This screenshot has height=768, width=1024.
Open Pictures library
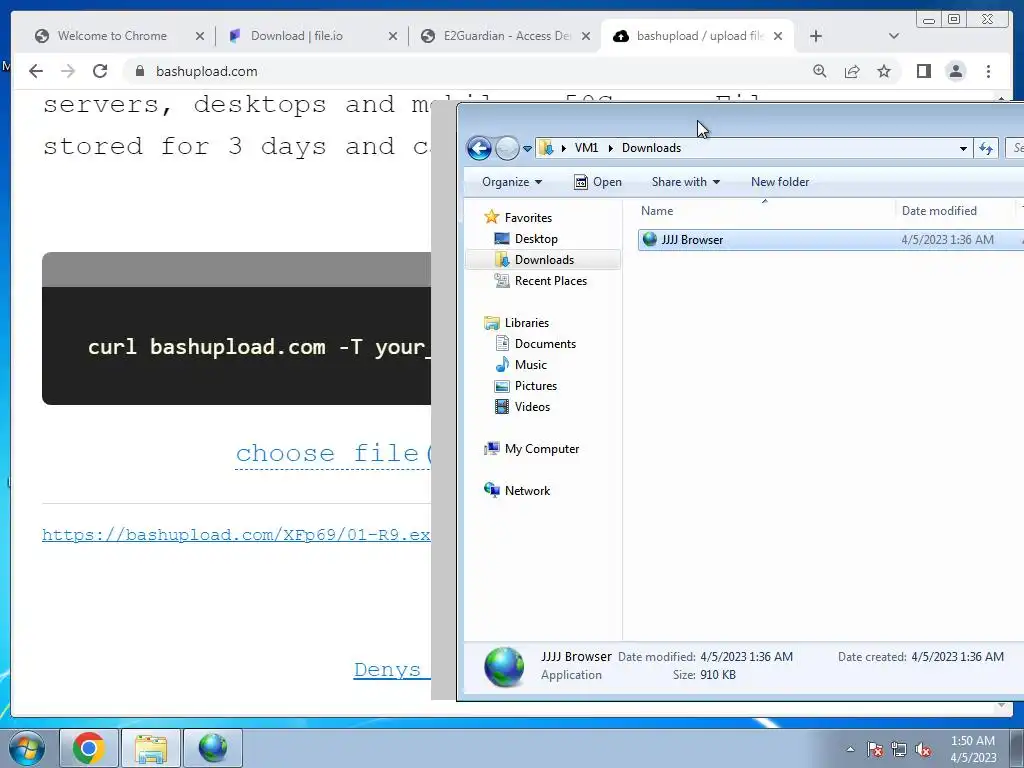(x=536, y=385)
